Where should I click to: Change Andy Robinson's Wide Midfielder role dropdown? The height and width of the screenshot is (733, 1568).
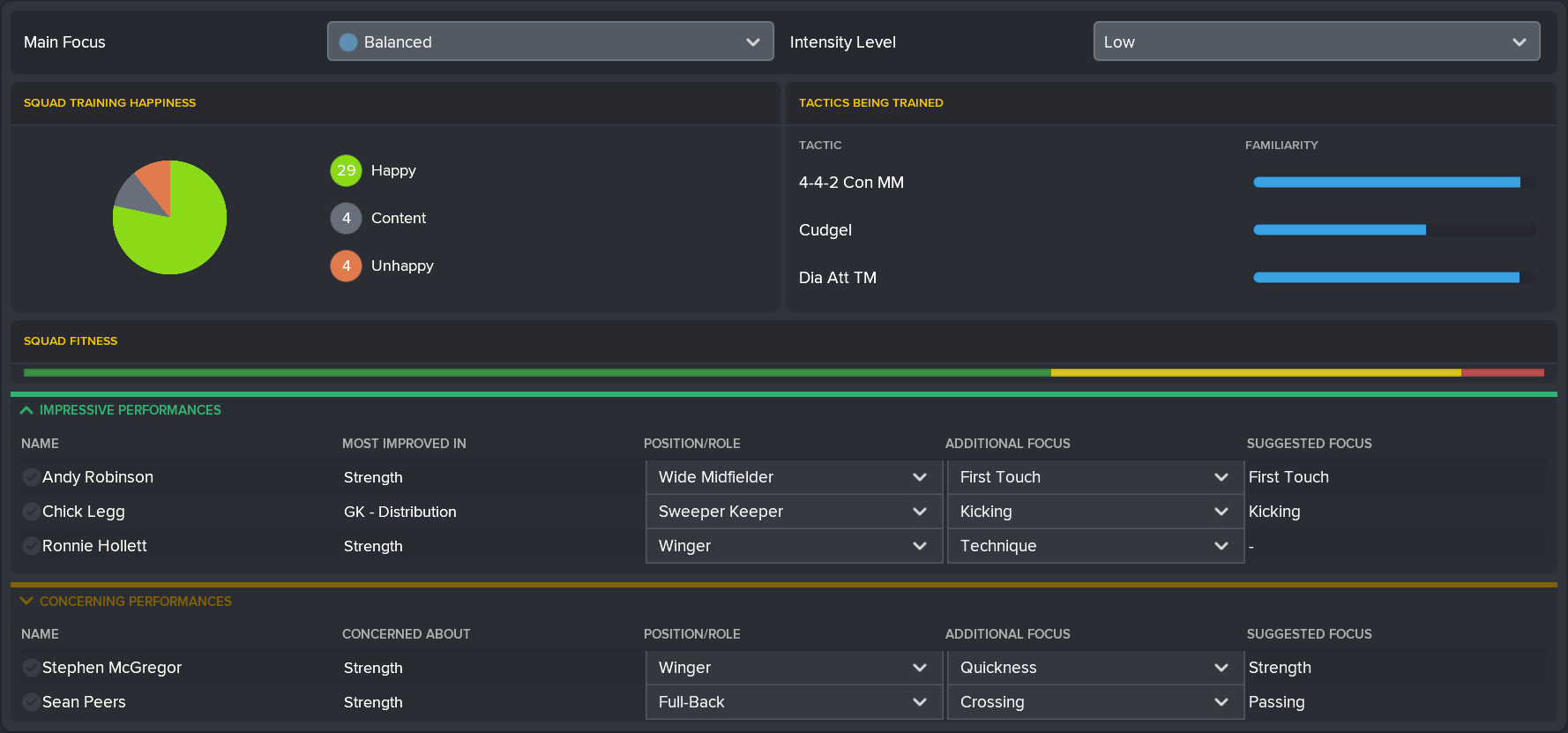(x=794, y=477)
